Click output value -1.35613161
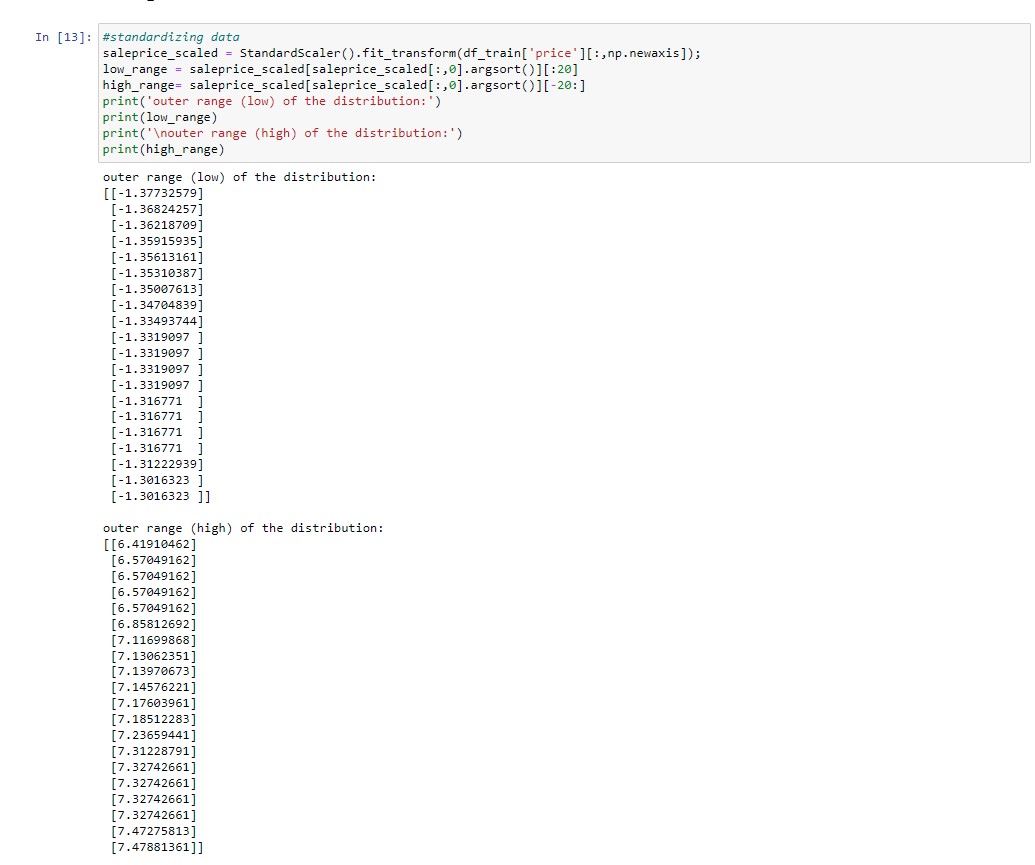1035x865 pixels. coord(157,257)
